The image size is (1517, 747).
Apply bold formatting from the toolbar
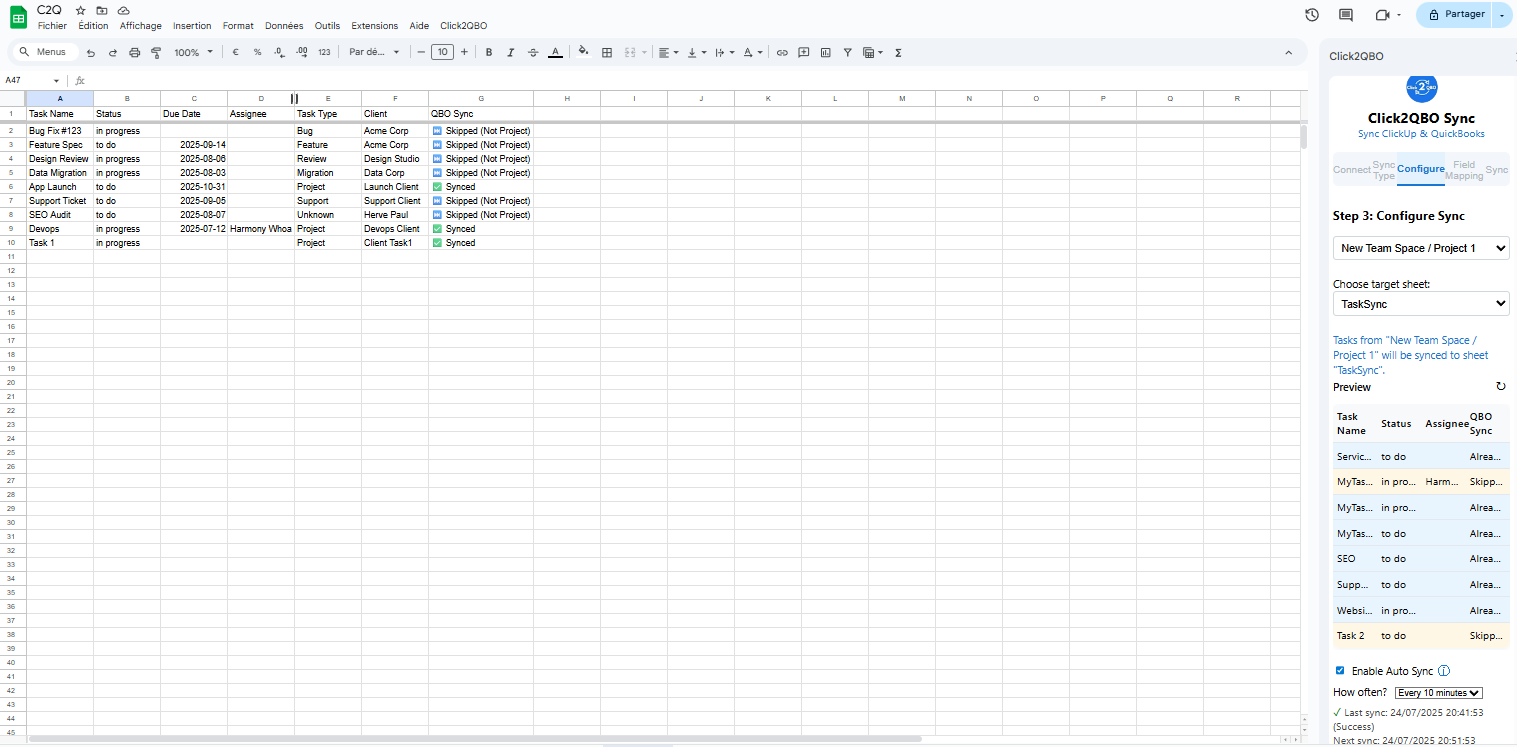point(489,52)
